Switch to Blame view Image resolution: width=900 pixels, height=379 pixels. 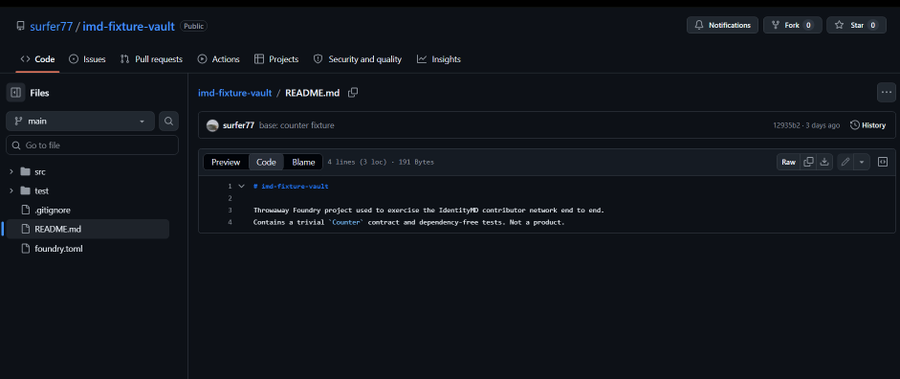click(303, 162)
